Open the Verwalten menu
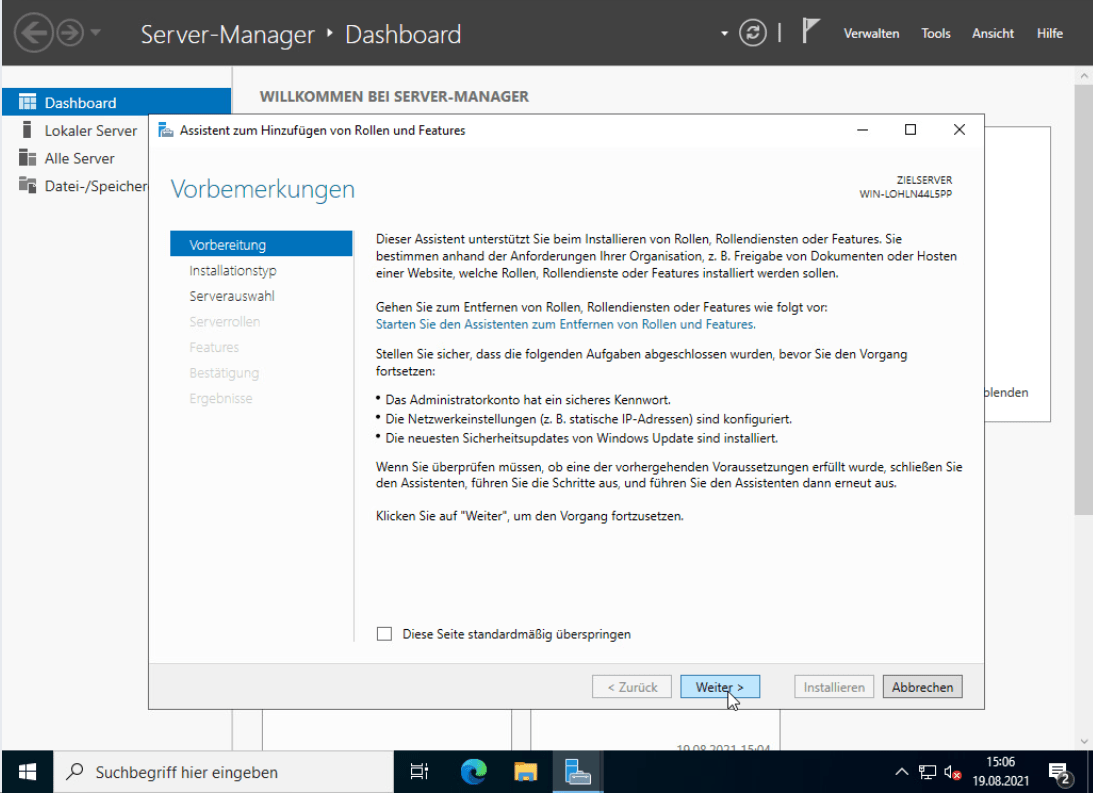 tap(871, 33)
